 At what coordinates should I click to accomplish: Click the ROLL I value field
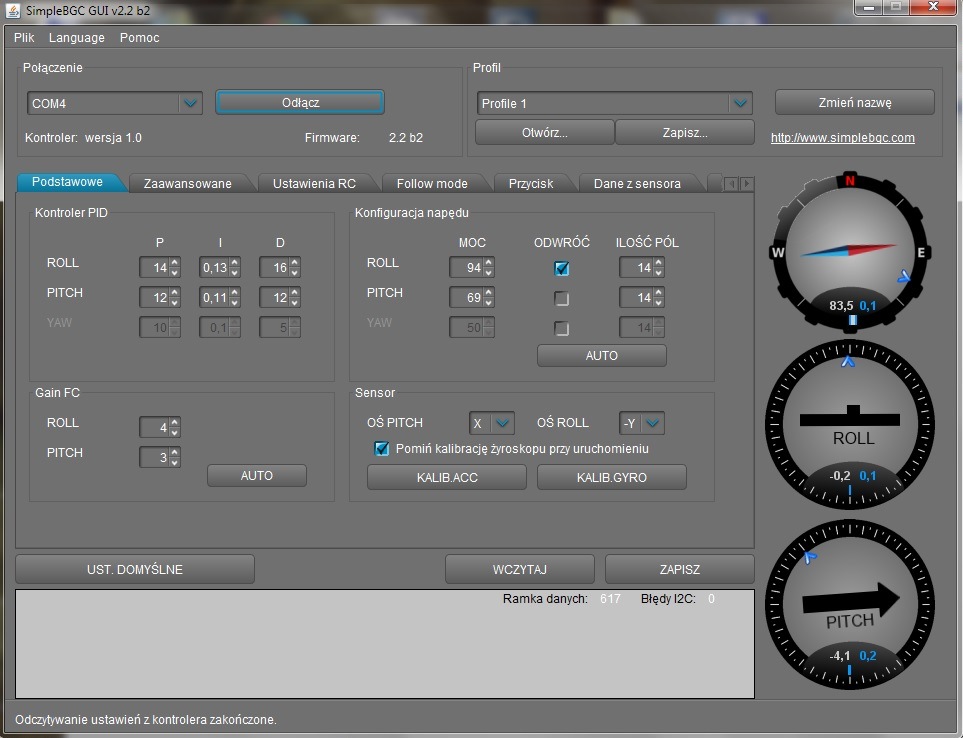213,268
